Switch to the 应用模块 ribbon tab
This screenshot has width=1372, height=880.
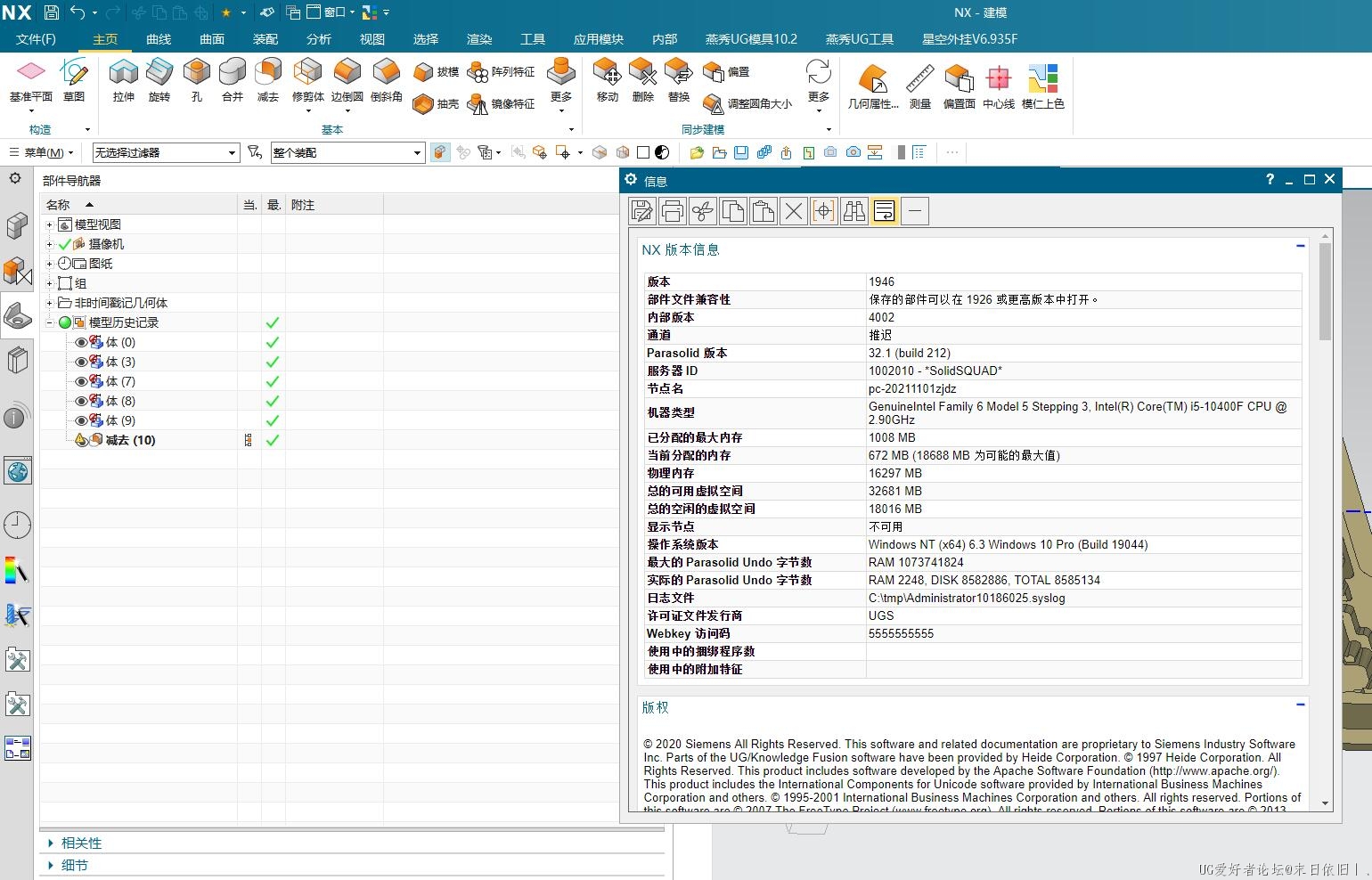tap(599, 39)
